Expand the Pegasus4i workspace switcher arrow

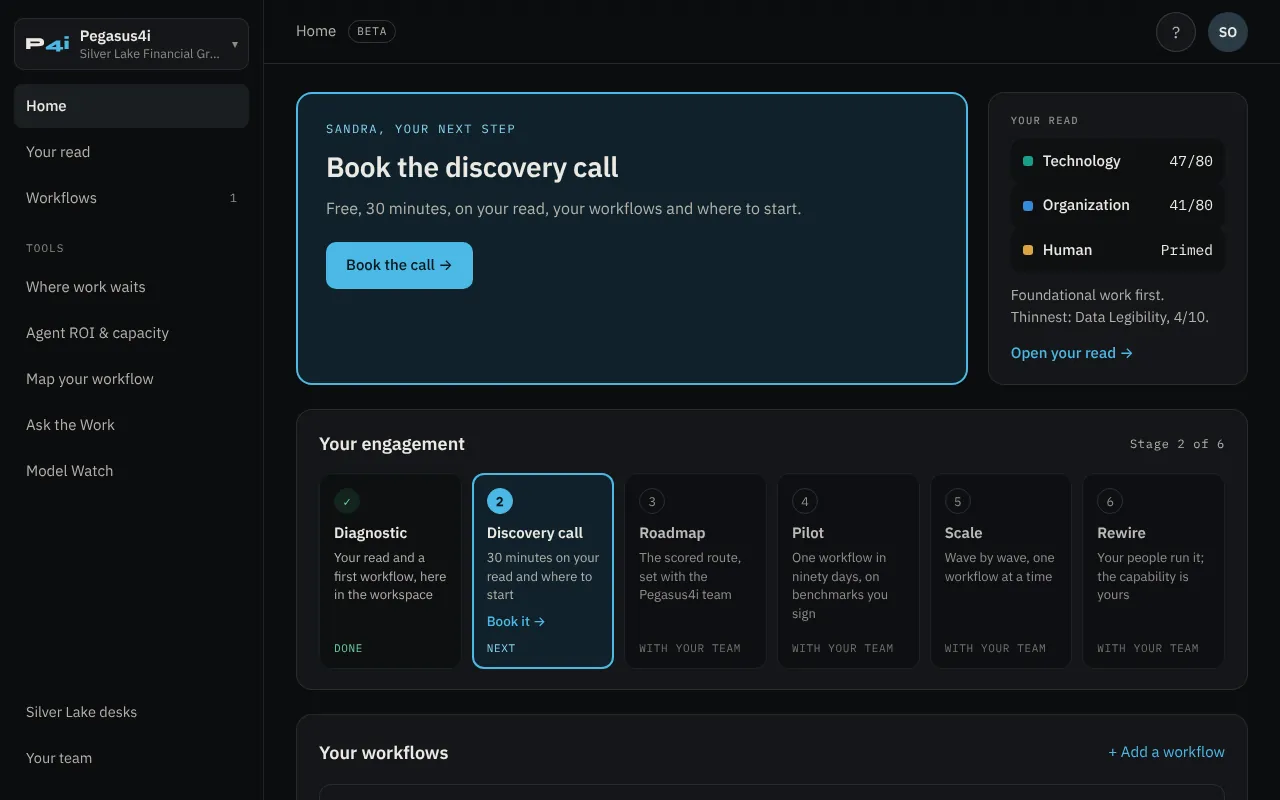(234, 44)
